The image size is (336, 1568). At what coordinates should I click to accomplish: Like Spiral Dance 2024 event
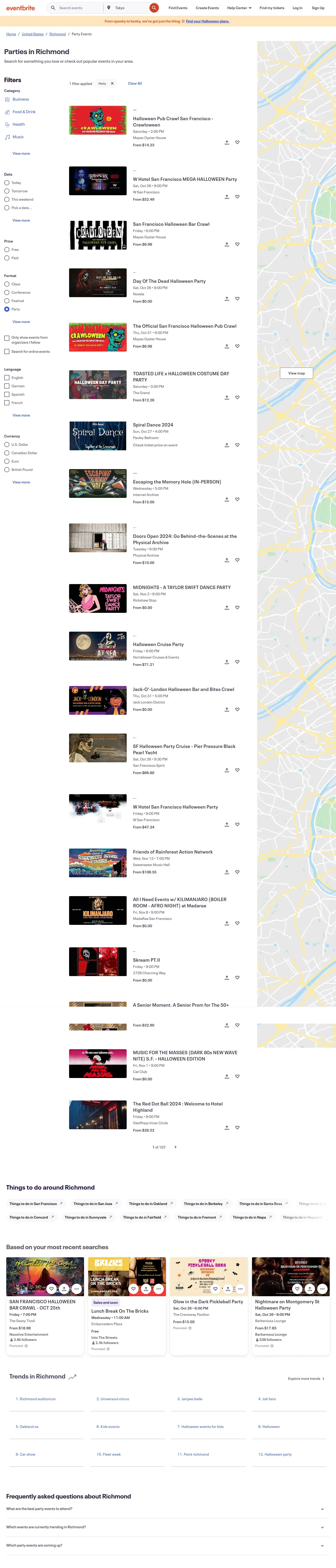point(237,445)
